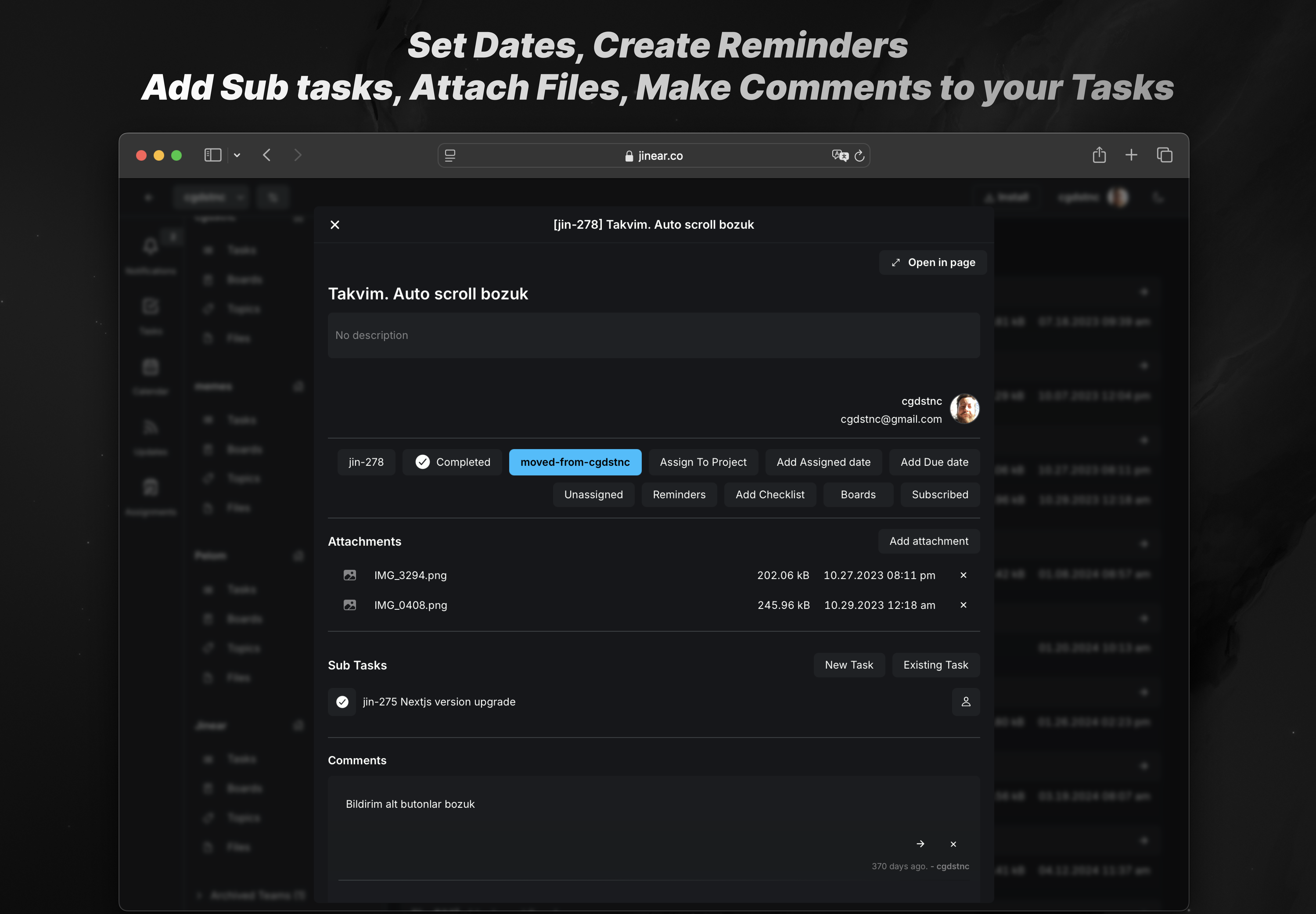Delete the comment 'Bildirim alt butonlar bozuk'
1316x914 pixels.
[953, 844]
